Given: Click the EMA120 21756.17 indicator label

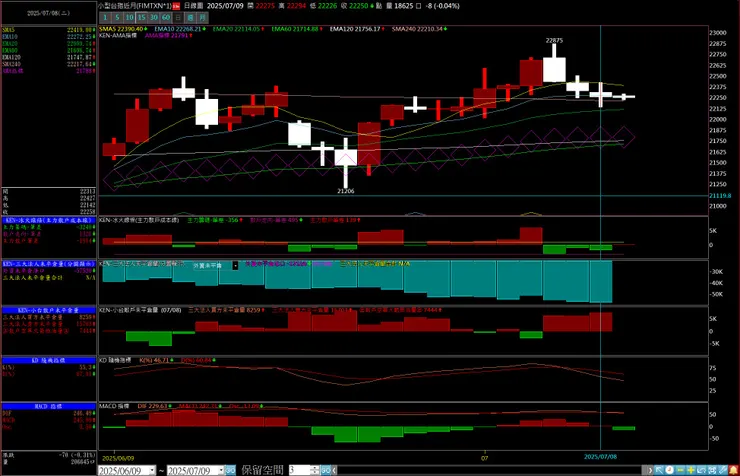Looking at the screenshot, I should (357, 29).
